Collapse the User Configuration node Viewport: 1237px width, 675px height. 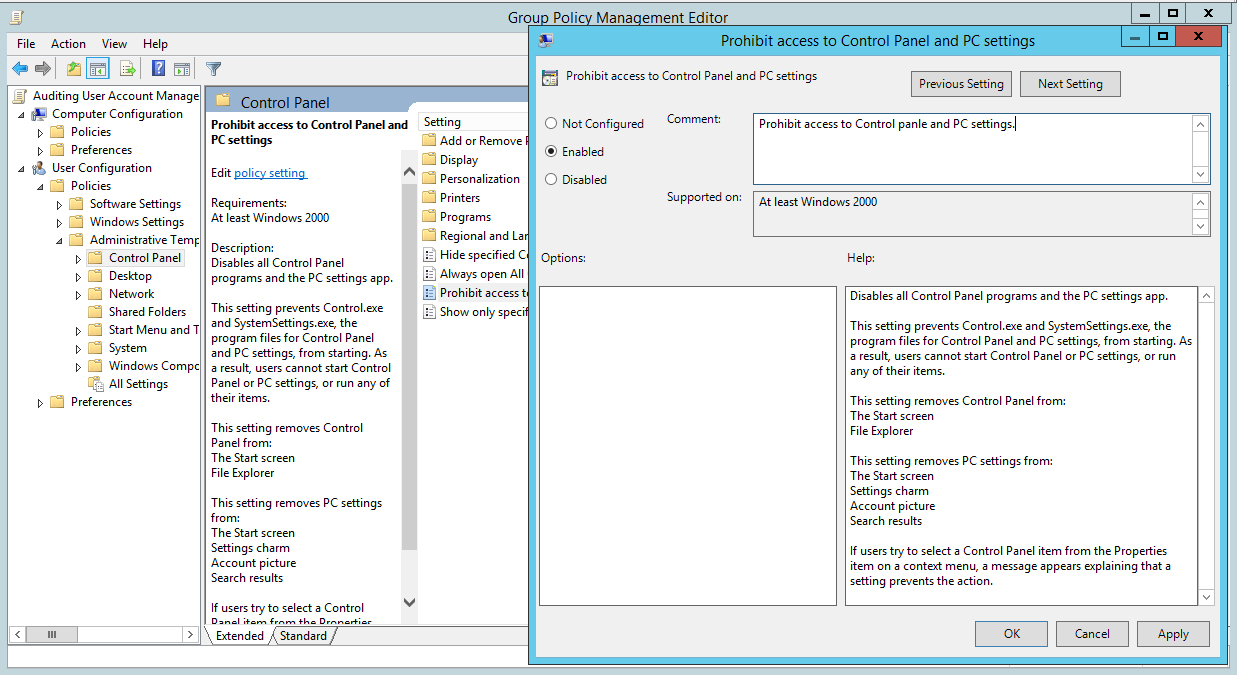pos(22,168)
